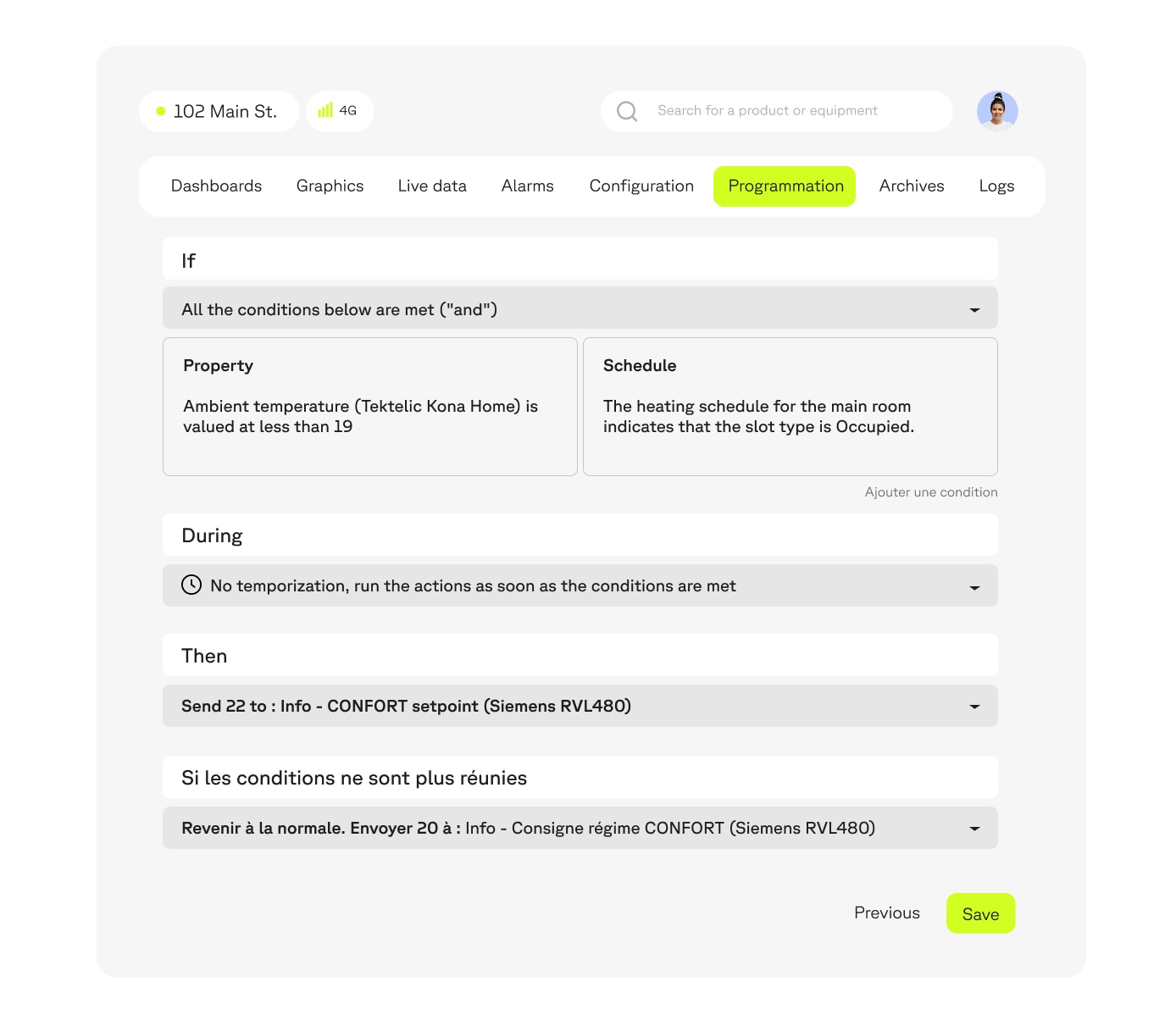1176x1015 pixels.
Task: Click the chevron on the conditions dropdown
Action: 975,308
